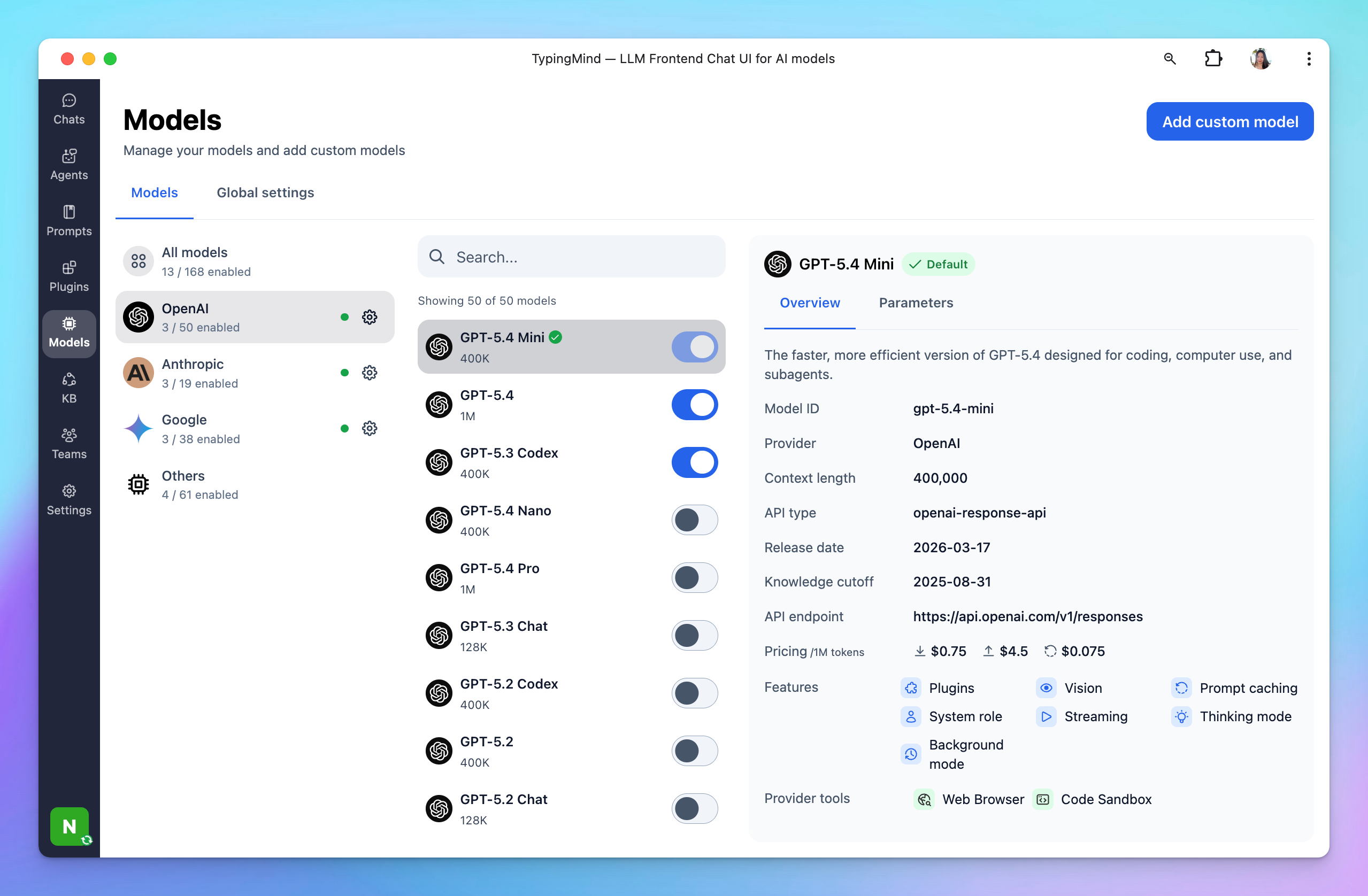
Task: Enable the GPT-5.4 Nano toggle
Action: [x=694, y=520]
